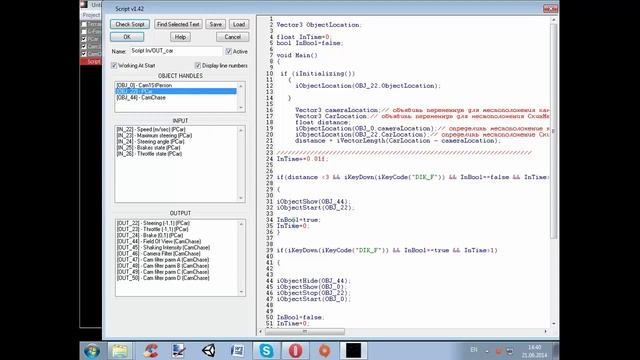
Task: Open the taskbar clock showing 14:40
Action: [534, 351]
